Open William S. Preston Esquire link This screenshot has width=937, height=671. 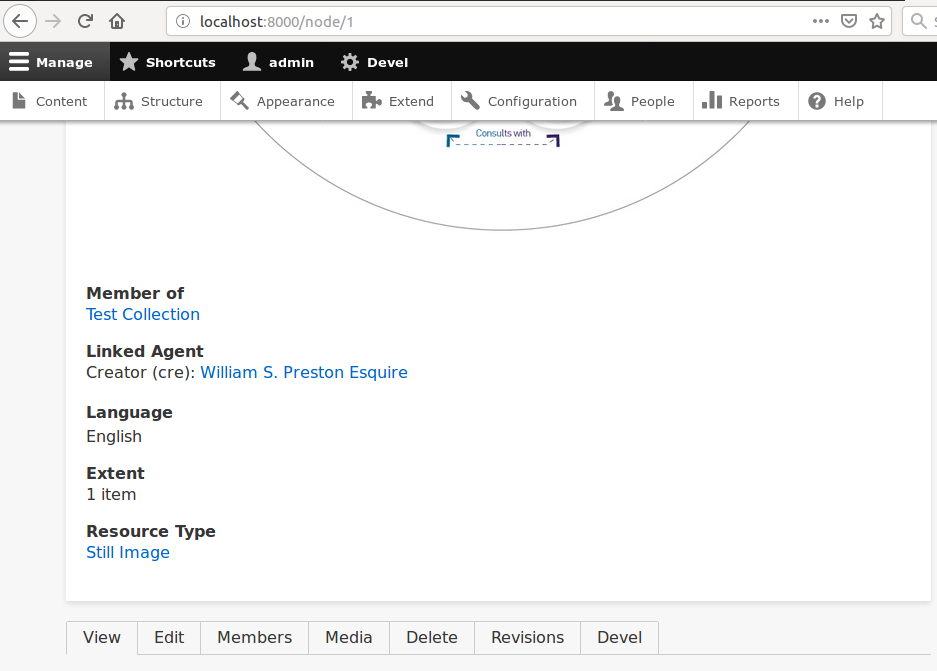[304, 372]
